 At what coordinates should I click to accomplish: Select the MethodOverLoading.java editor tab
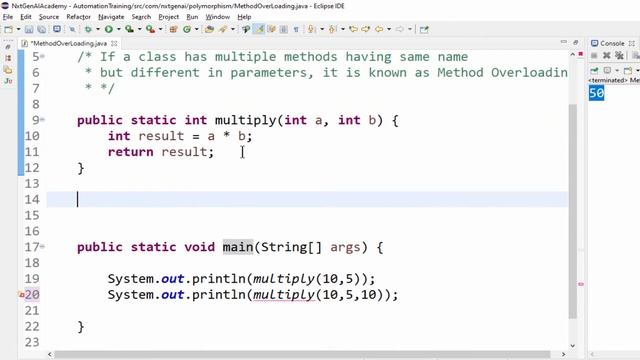pos(69,43)
